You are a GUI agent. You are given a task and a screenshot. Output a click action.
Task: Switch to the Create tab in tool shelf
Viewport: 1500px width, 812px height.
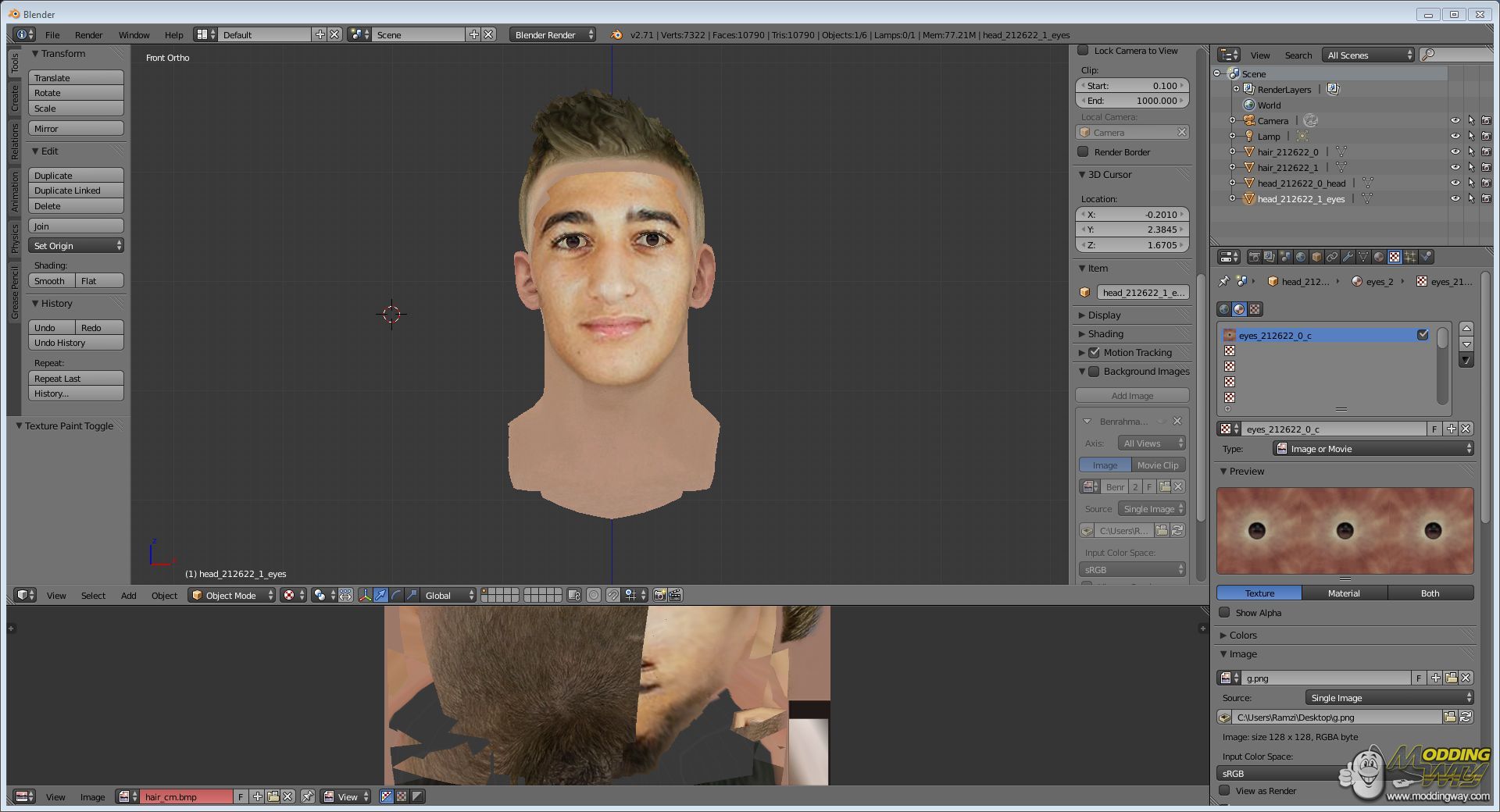click(15, 98)
